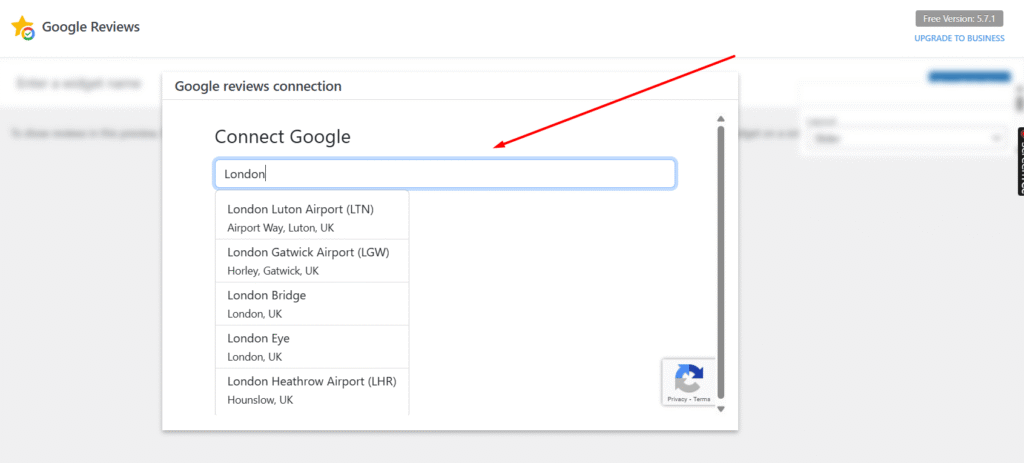Click the dialog scrollbar down arrow

pyautogui.click(x=721, y=409)
